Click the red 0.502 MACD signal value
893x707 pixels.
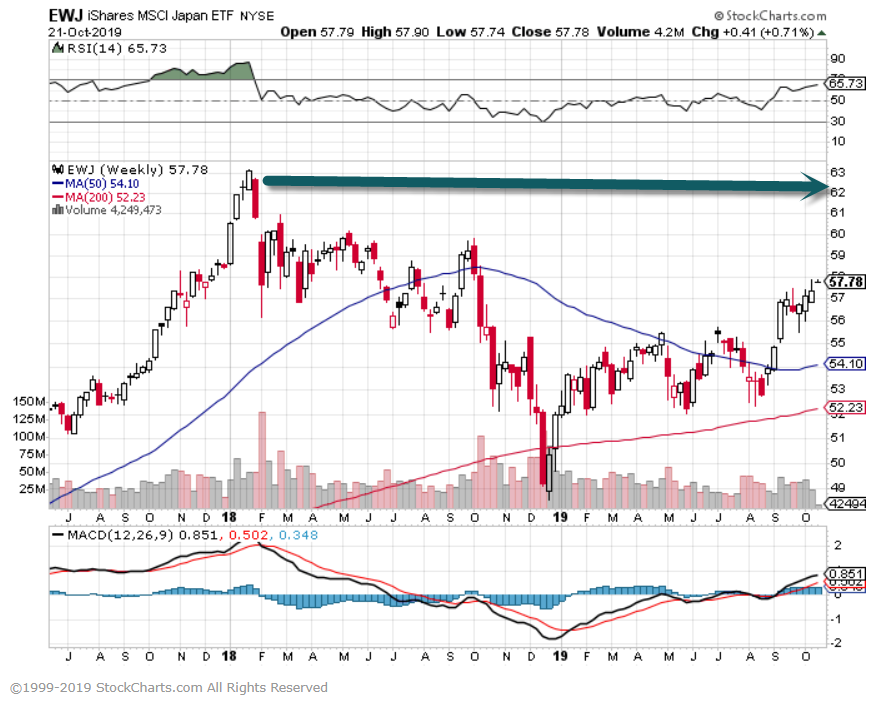248,536
